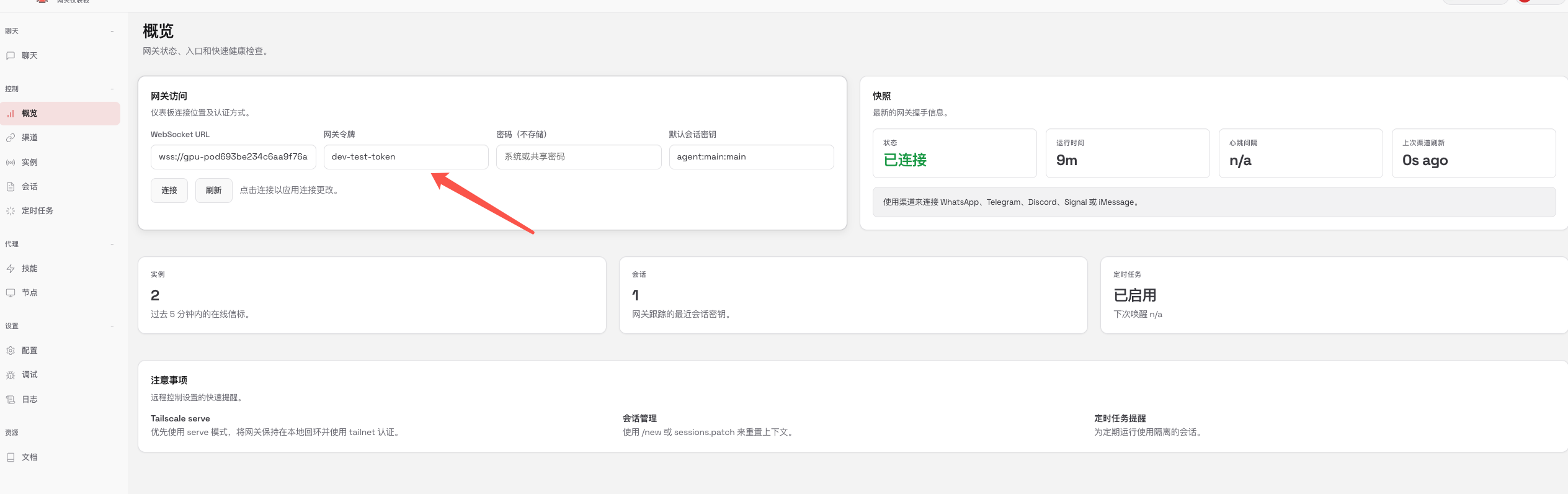The width and height of the screenshot is (1568, 494).
Task: View the 日志 page
Action: point(60,400)
